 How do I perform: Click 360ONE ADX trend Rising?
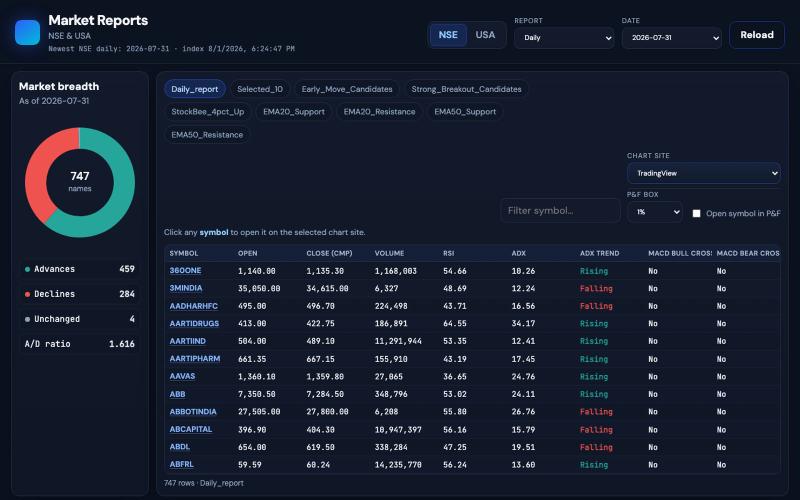pyautogui.click(x=594, y=271)
